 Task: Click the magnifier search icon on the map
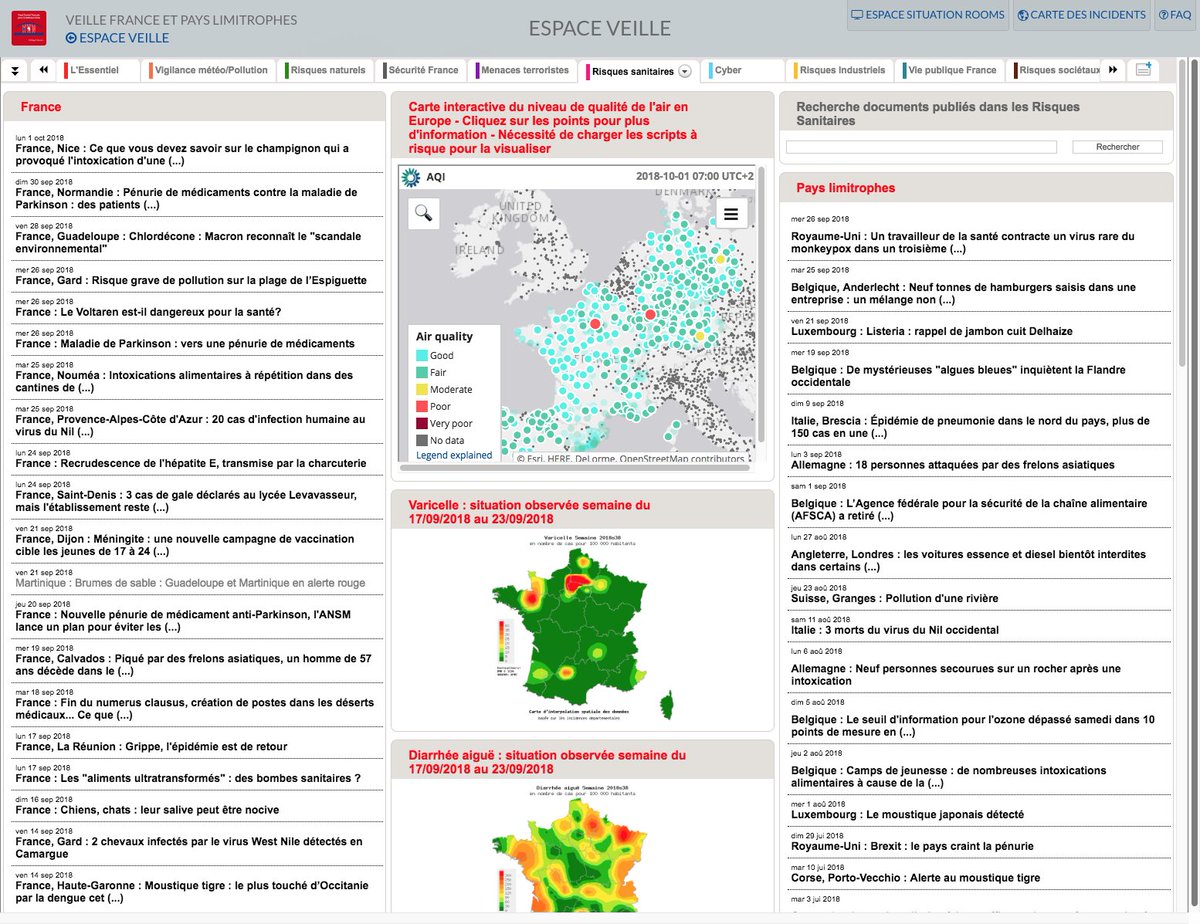(423, 213)
